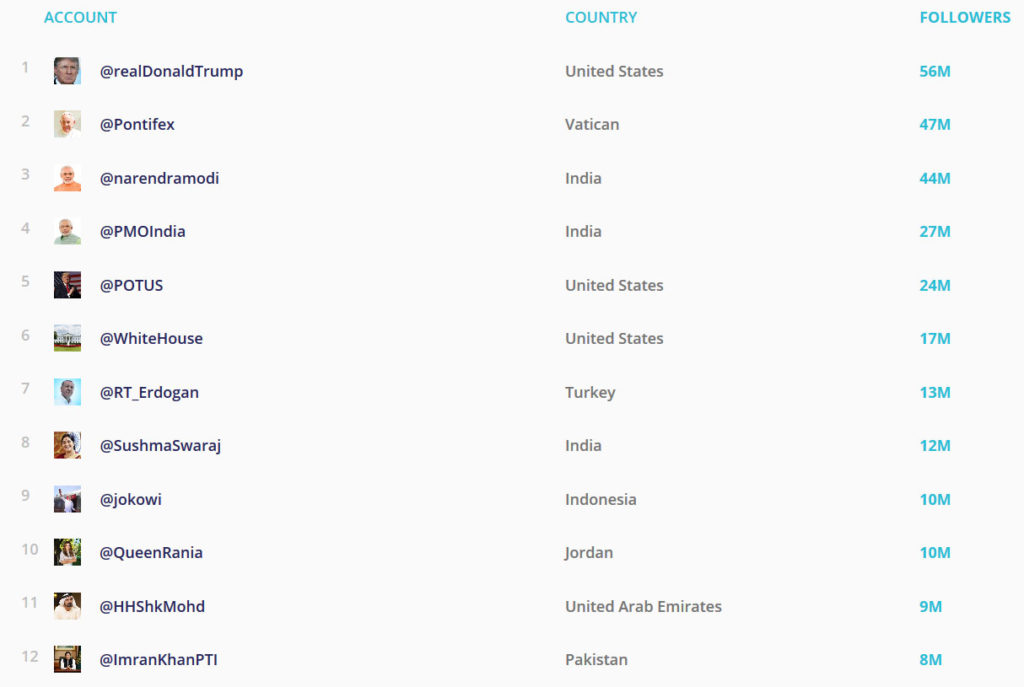Sort by the ACCOUNT column header
1024x687 pixels.
[x=80, y=17]
